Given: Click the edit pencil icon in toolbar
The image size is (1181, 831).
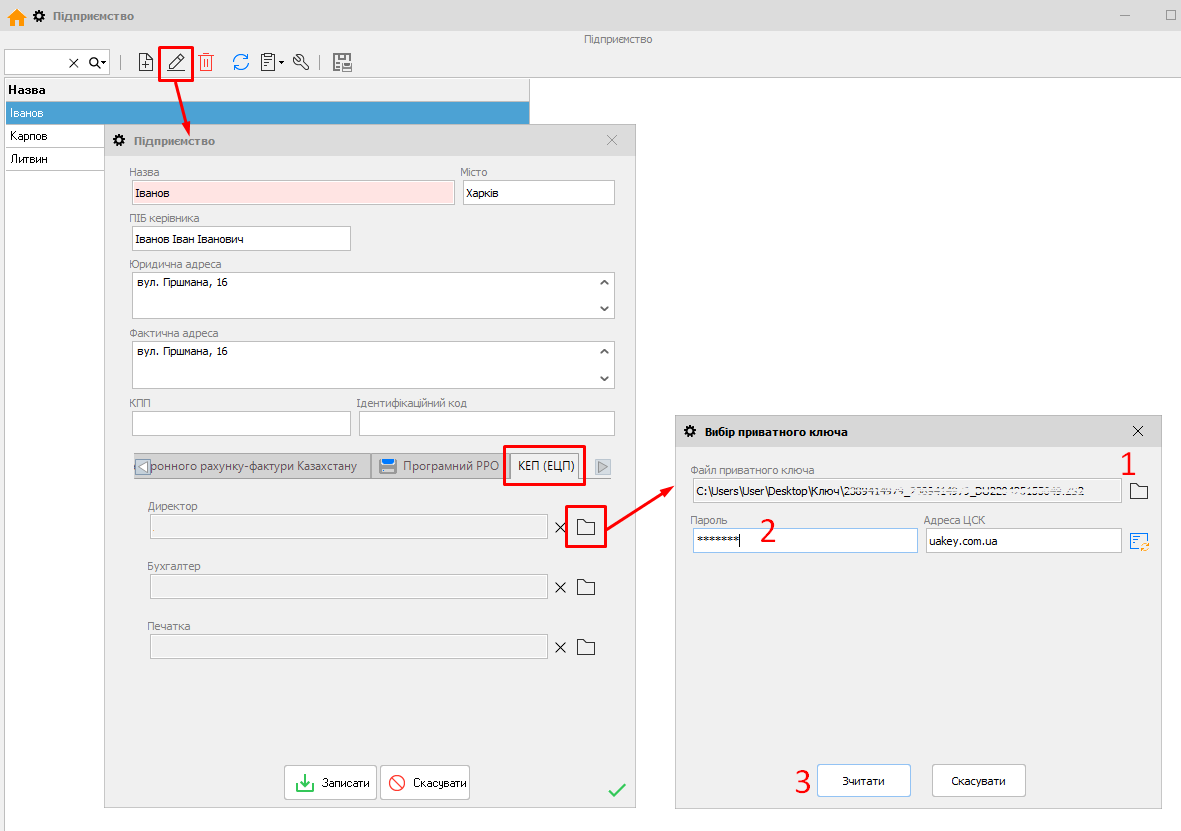Looking at the screenshot, I should [x=176, y=62].
